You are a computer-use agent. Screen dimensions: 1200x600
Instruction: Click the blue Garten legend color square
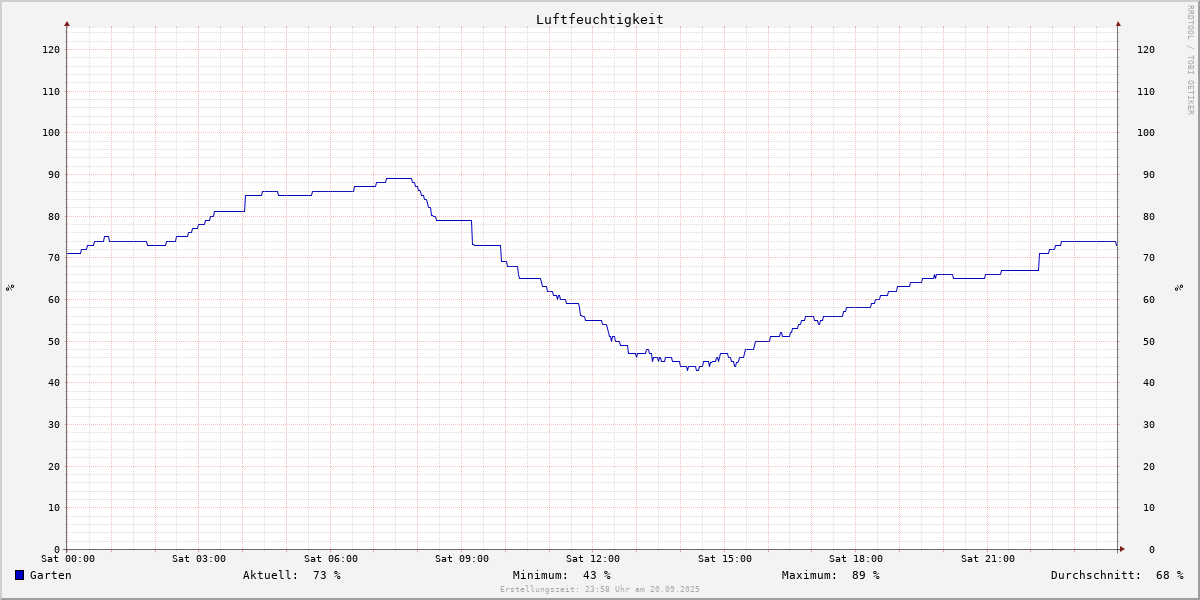pos(19,575)
